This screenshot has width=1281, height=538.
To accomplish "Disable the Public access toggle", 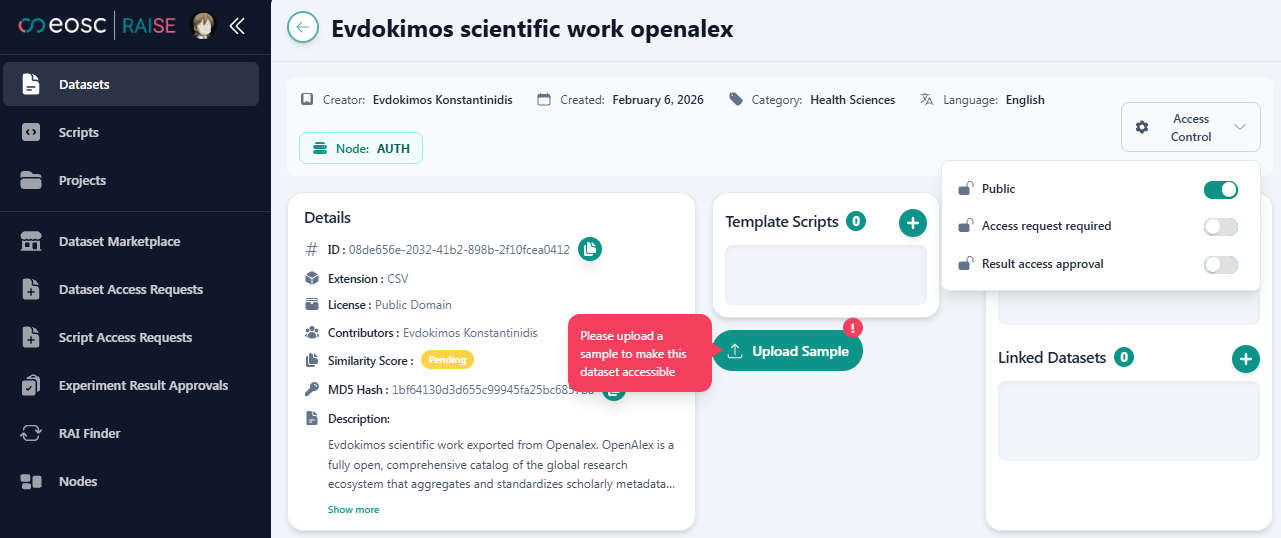I will pos(1220,189).
